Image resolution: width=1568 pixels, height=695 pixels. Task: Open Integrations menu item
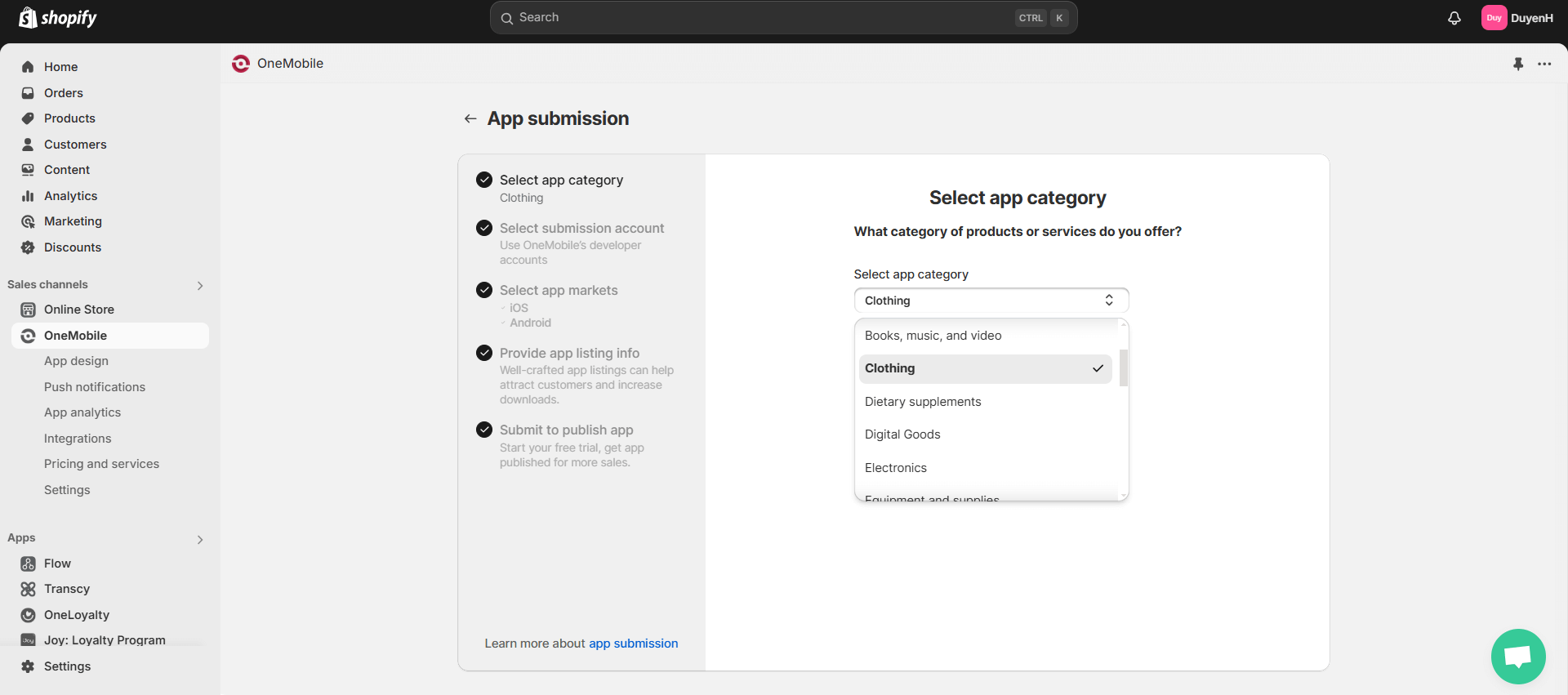[x=78, y=439]
